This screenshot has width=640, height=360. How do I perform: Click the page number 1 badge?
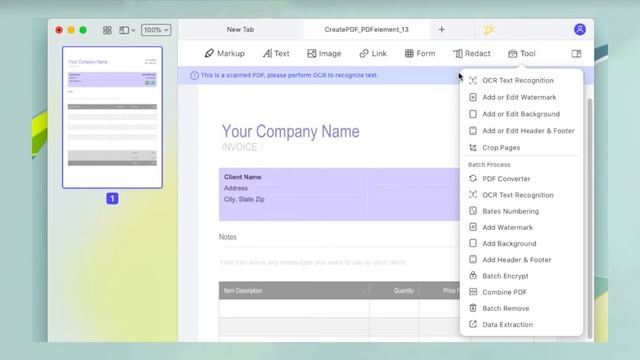[112, 198]
